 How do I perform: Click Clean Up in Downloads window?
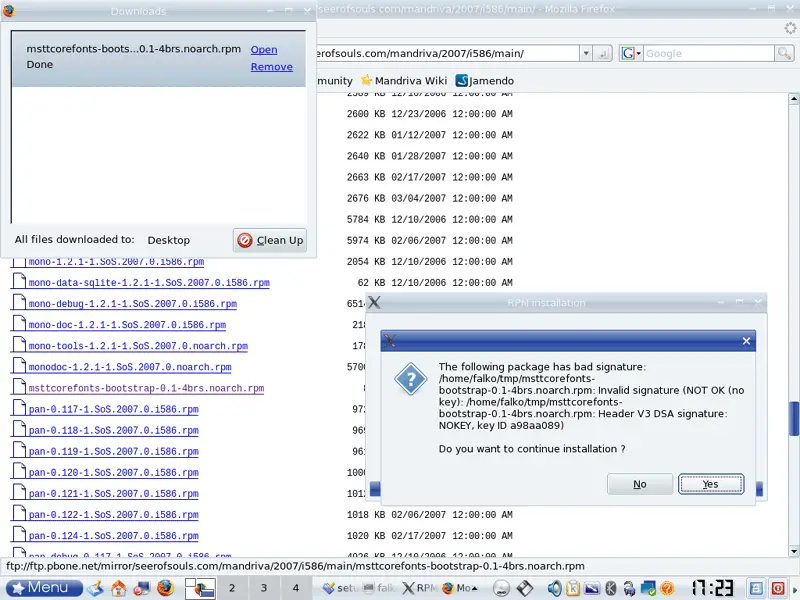[270, 240]
